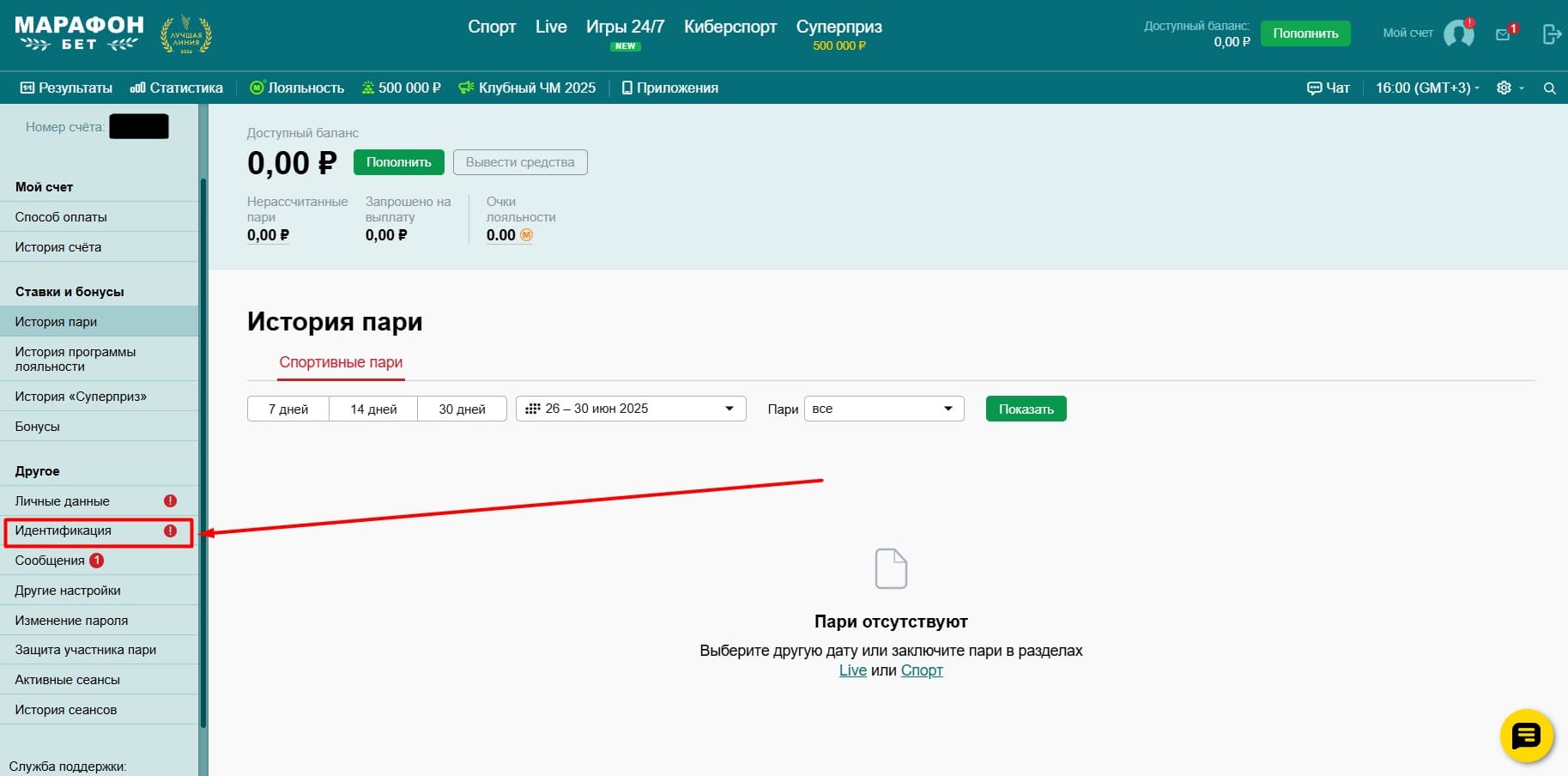Viewport: 1568px width, 776px height.
Task: Open Личные данные in the sidebar
Action: click(x=99, y=501)
